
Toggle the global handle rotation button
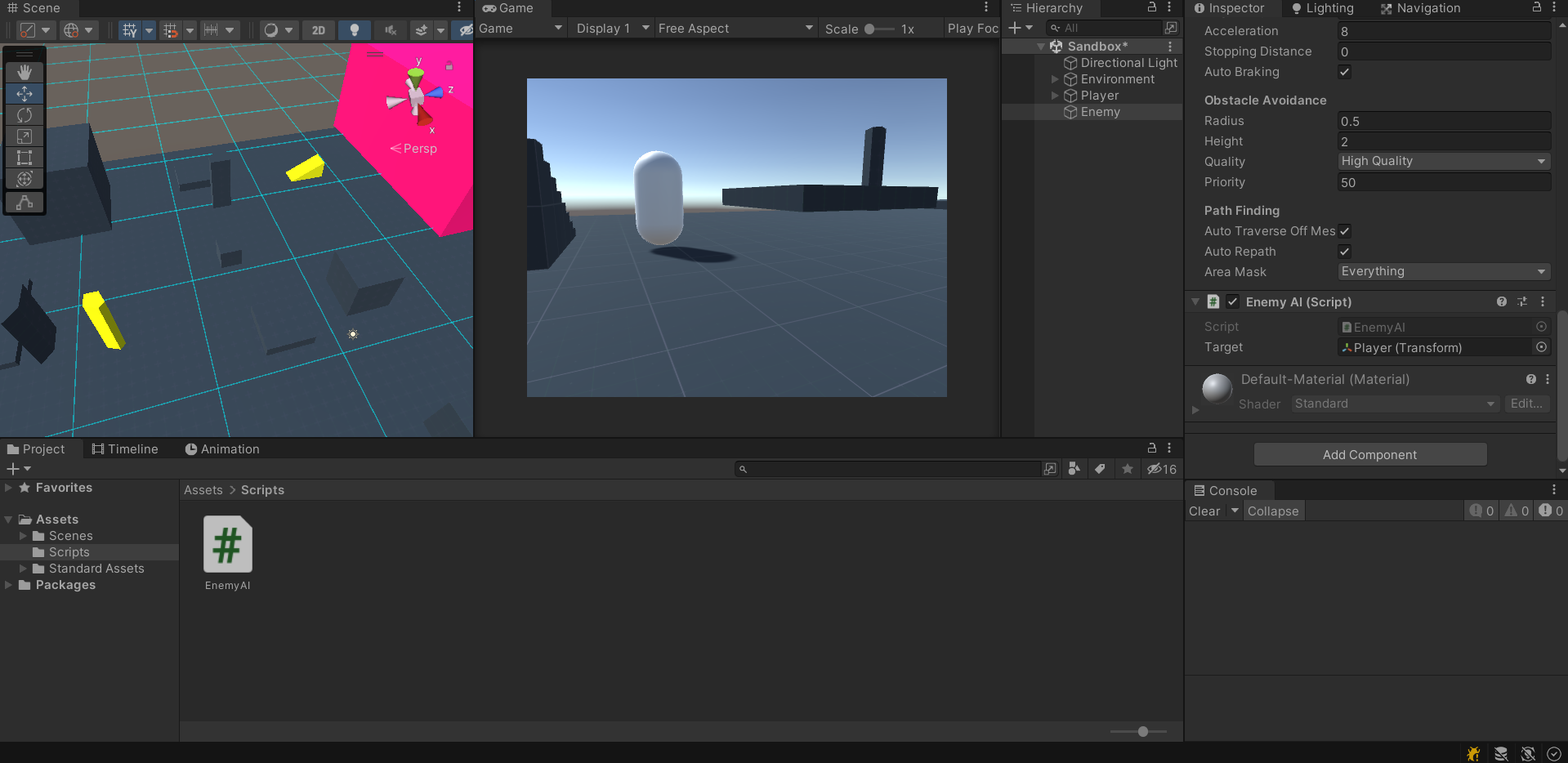tap(78, 30)
